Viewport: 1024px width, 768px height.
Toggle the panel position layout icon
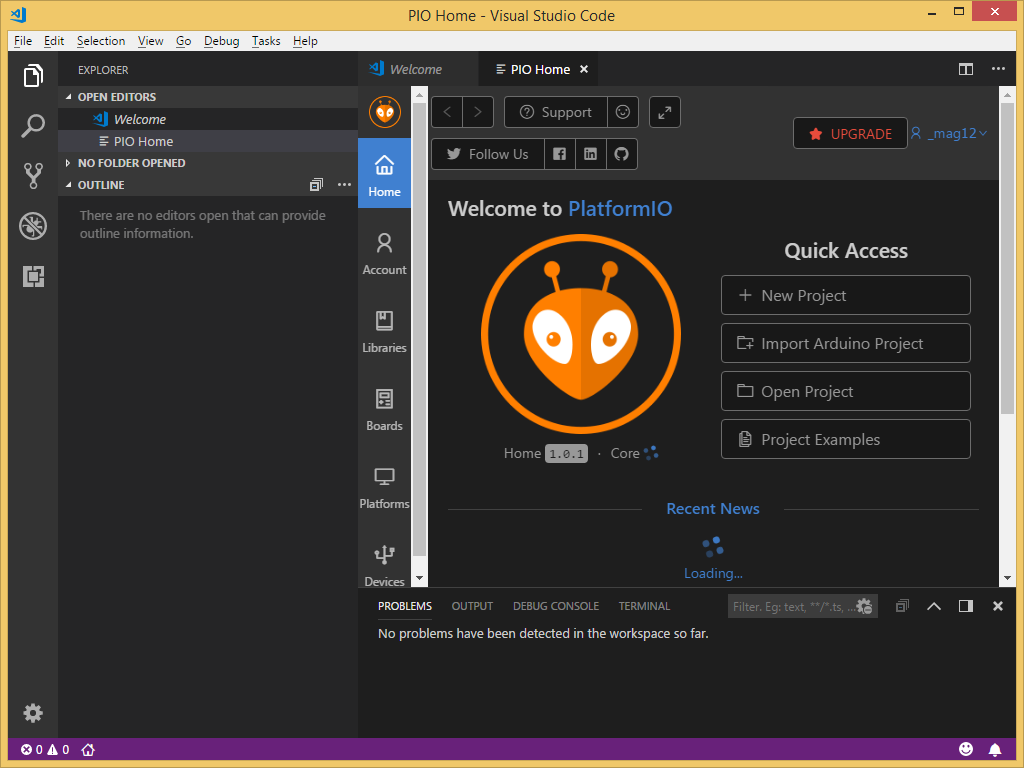tap(965, 605)
